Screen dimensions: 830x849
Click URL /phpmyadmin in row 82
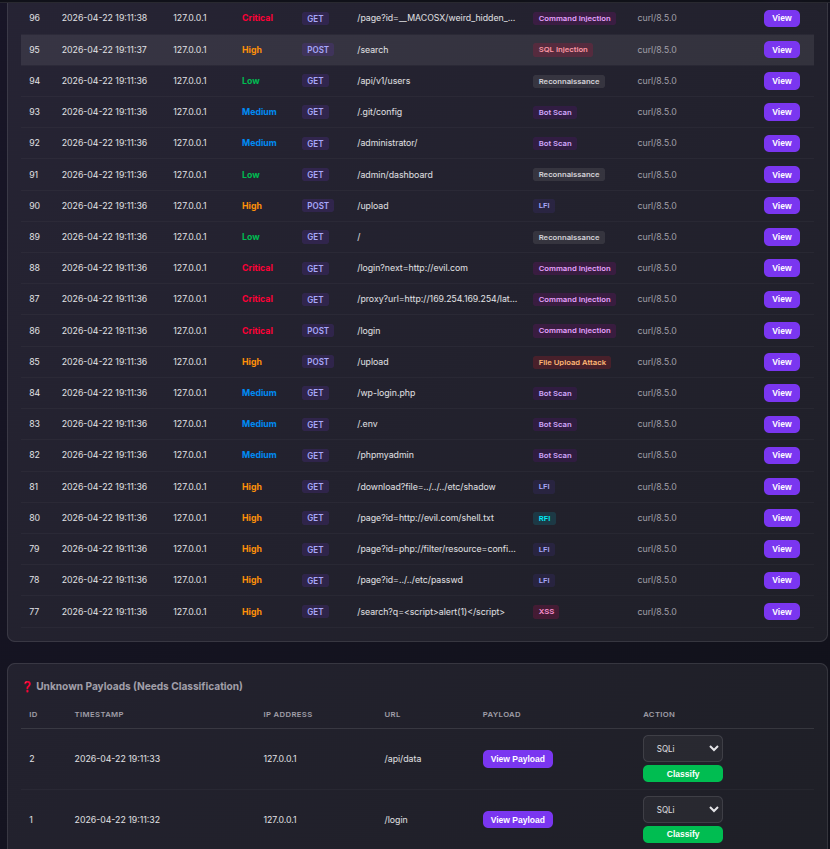tap(385, 455)
